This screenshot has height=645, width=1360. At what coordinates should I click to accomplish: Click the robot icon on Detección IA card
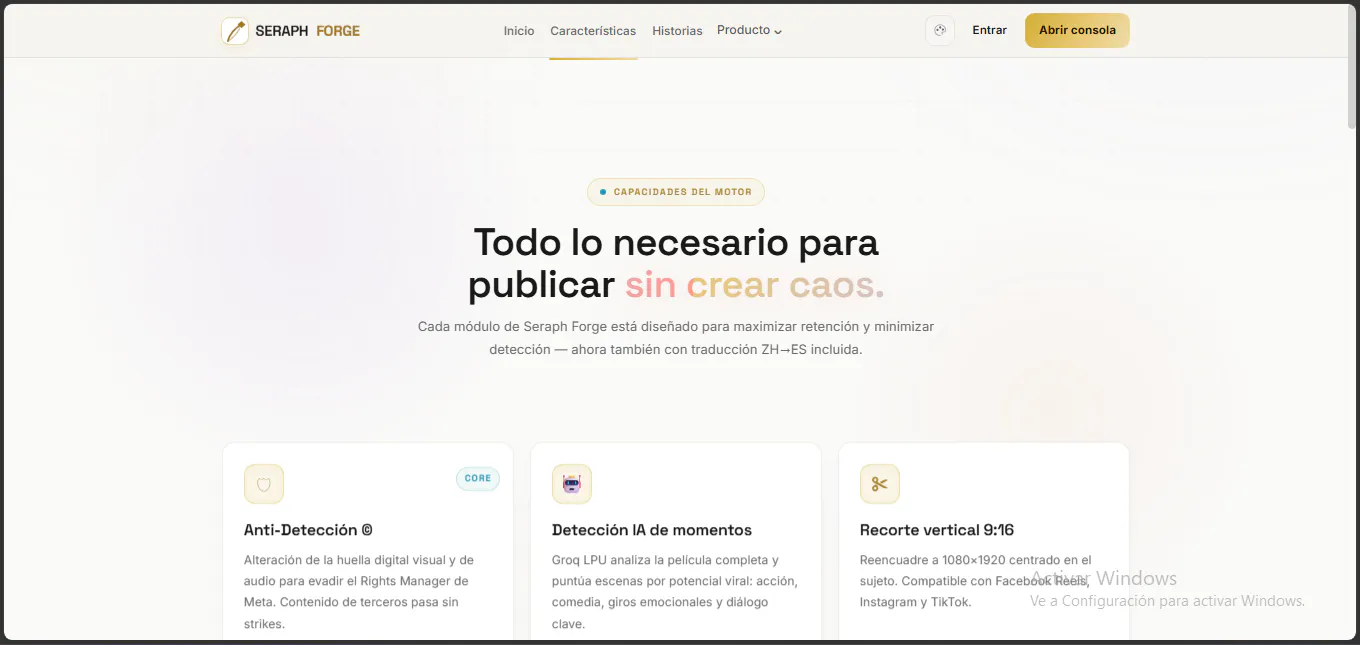[572, 484]
